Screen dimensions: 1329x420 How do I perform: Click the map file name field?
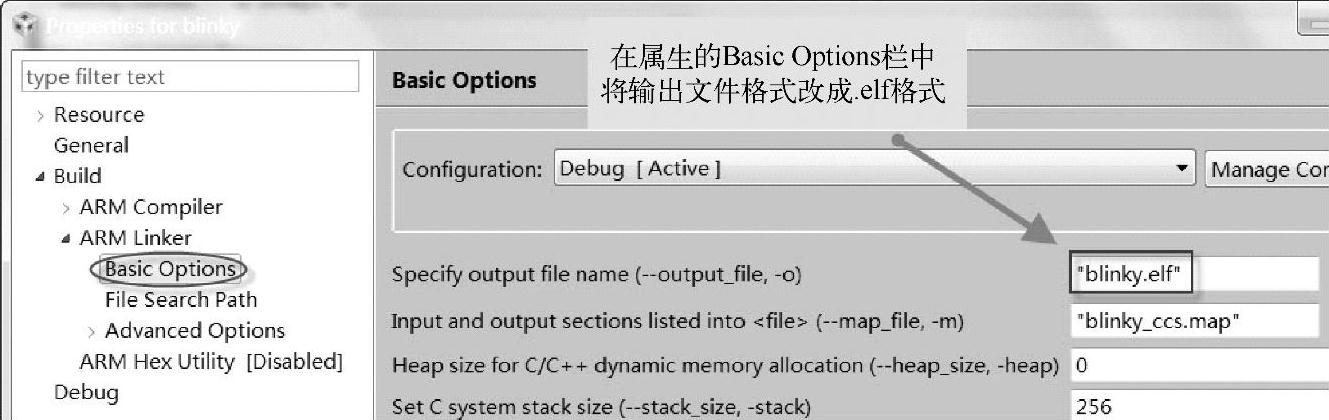(x=1194, y=321)
